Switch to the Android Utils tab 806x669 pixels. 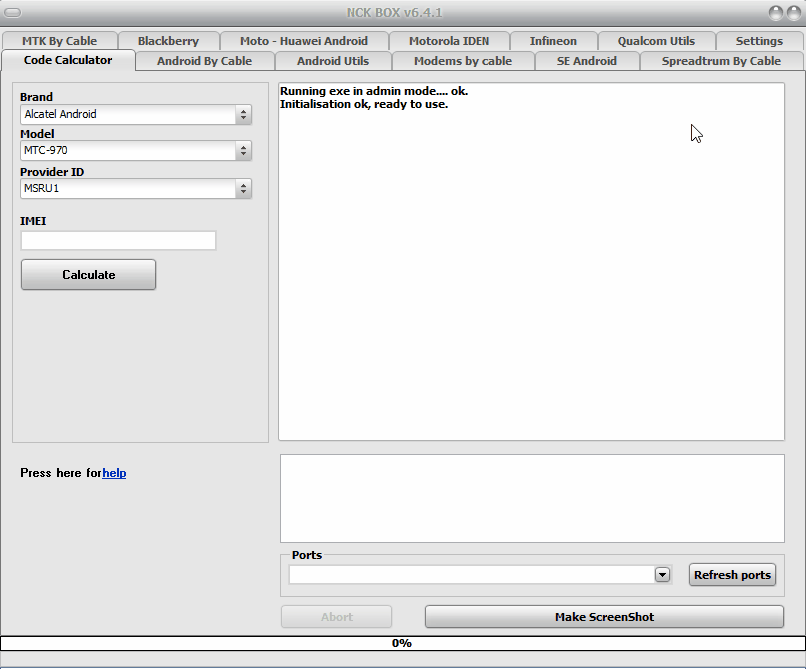333,61
